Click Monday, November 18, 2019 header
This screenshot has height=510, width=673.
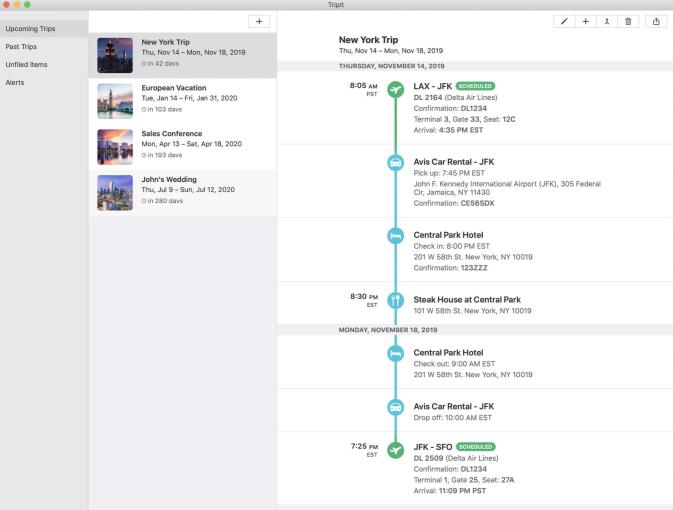[x=388, y=330]
